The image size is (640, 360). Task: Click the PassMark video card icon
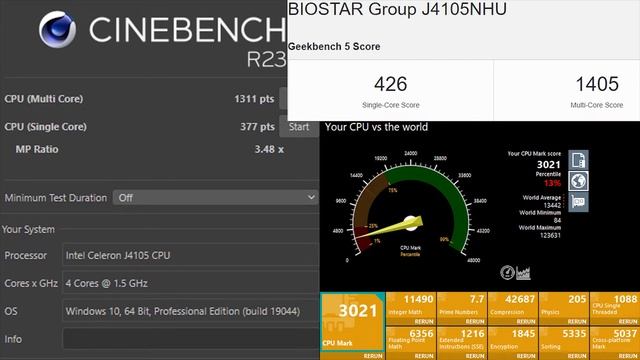[578, 202]
